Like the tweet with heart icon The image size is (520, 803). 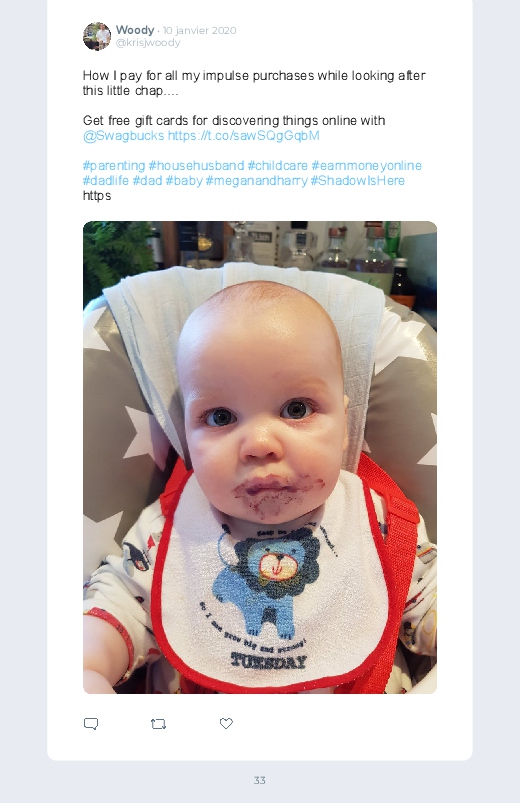(x=226, y=723)
